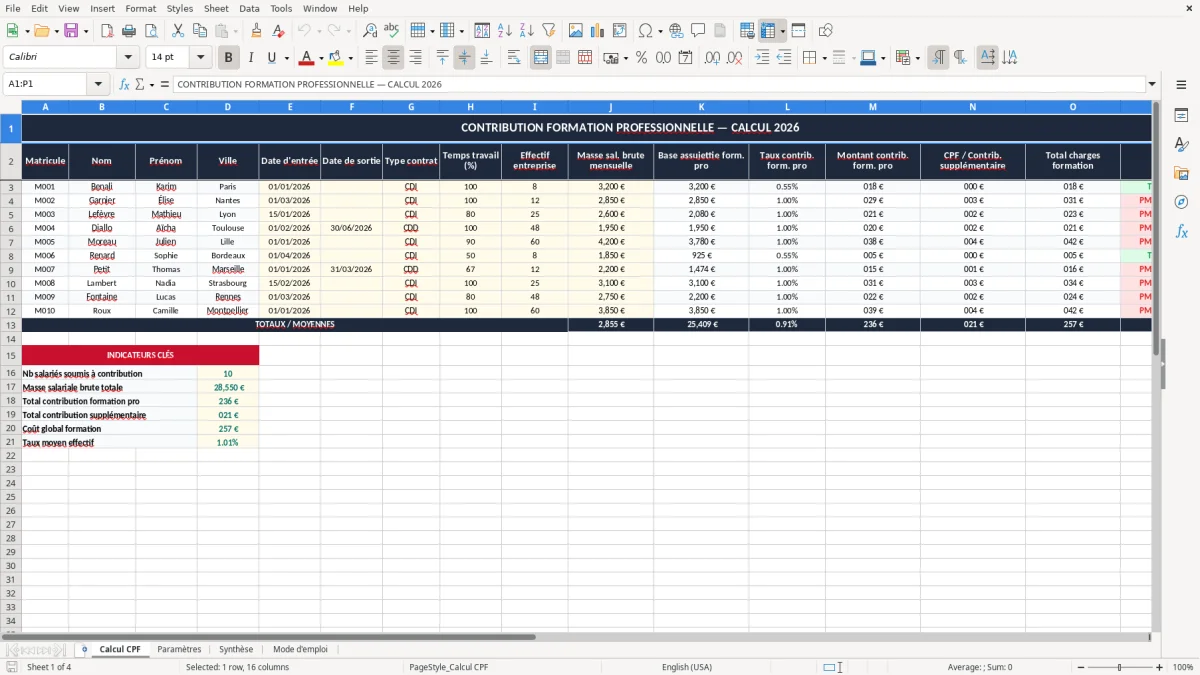Toggle Merge and Center Cells
1200x675 pixels.
541,58
